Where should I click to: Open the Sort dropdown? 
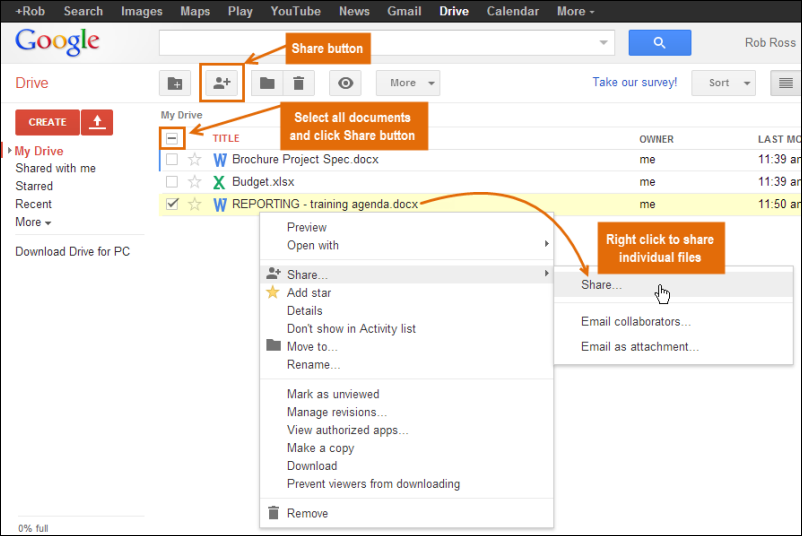723,83
